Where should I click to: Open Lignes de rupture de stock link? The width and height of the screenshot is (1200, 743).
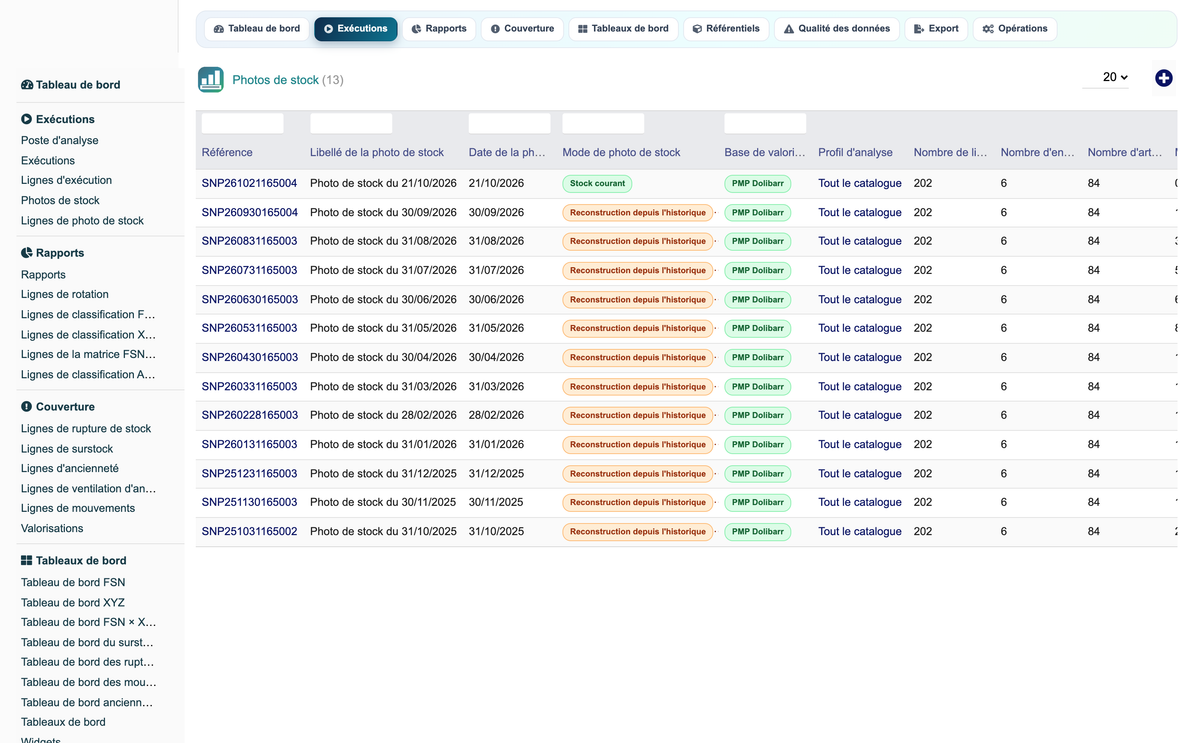(x=86, y=429)
